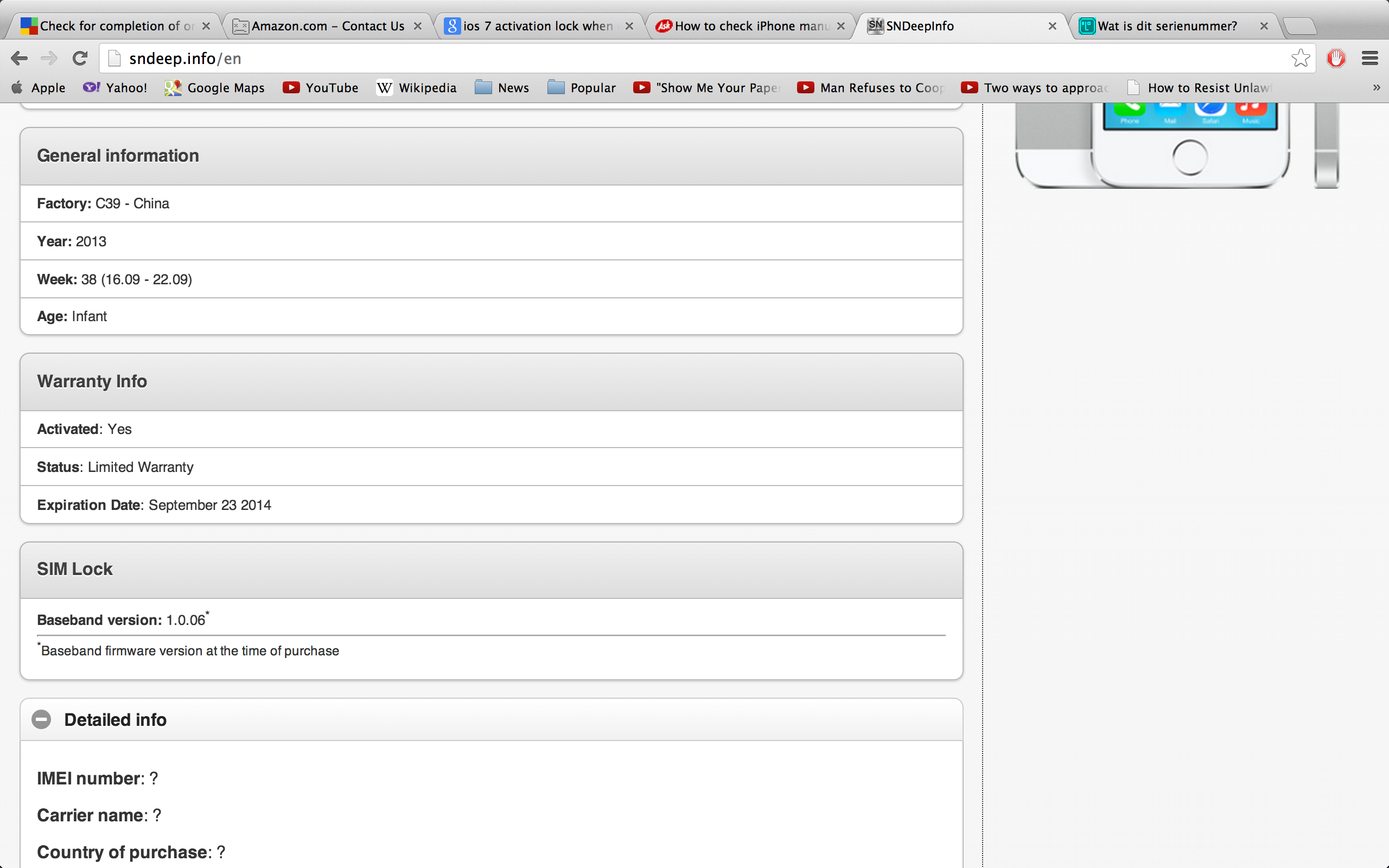This screenshot has width=1389, height=868.
Task: Click the browser back arrow
Action: [x=19, y=58]
